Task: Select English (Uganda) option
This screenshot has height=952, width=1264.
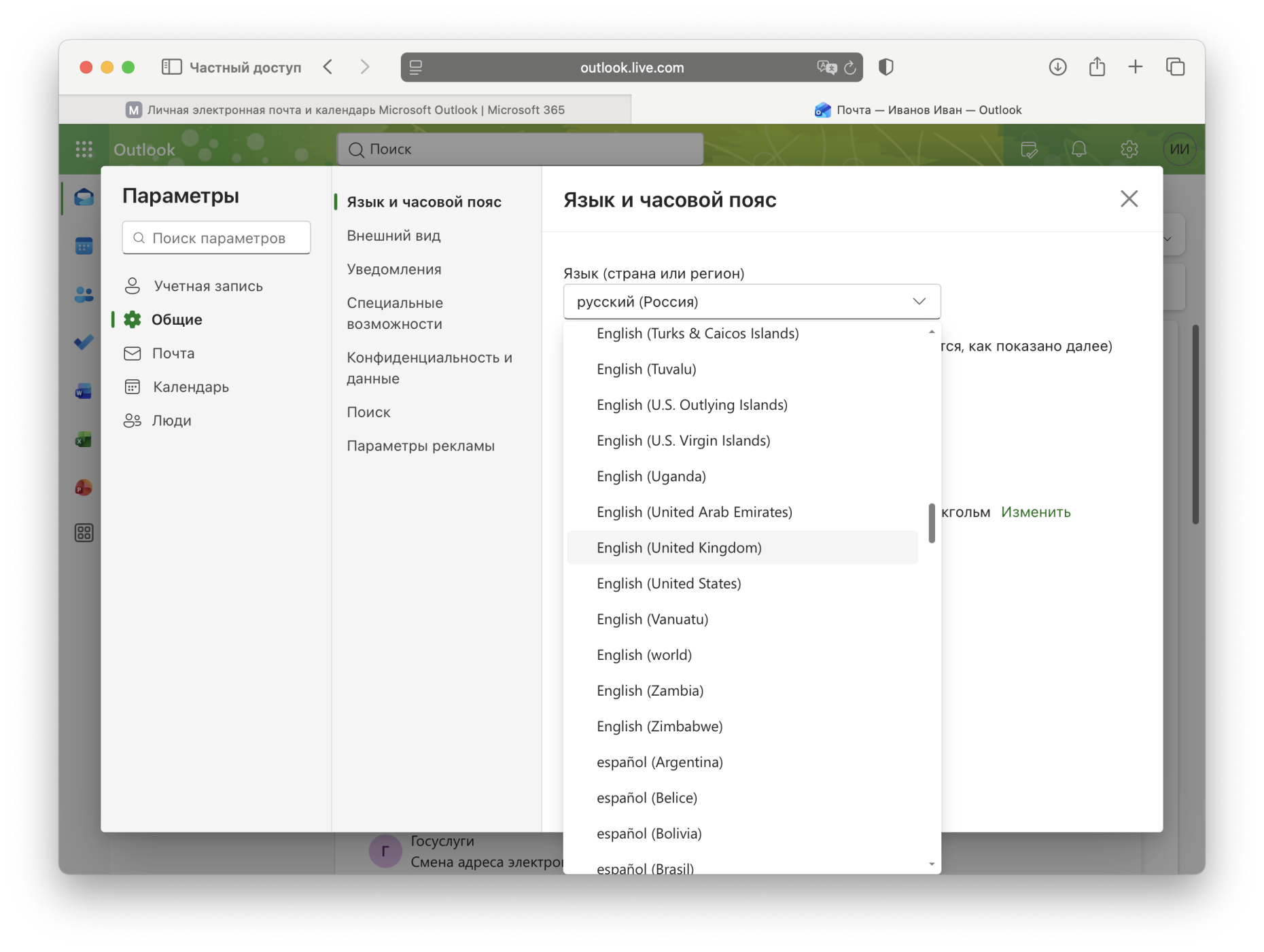Action: pos(743,476)
